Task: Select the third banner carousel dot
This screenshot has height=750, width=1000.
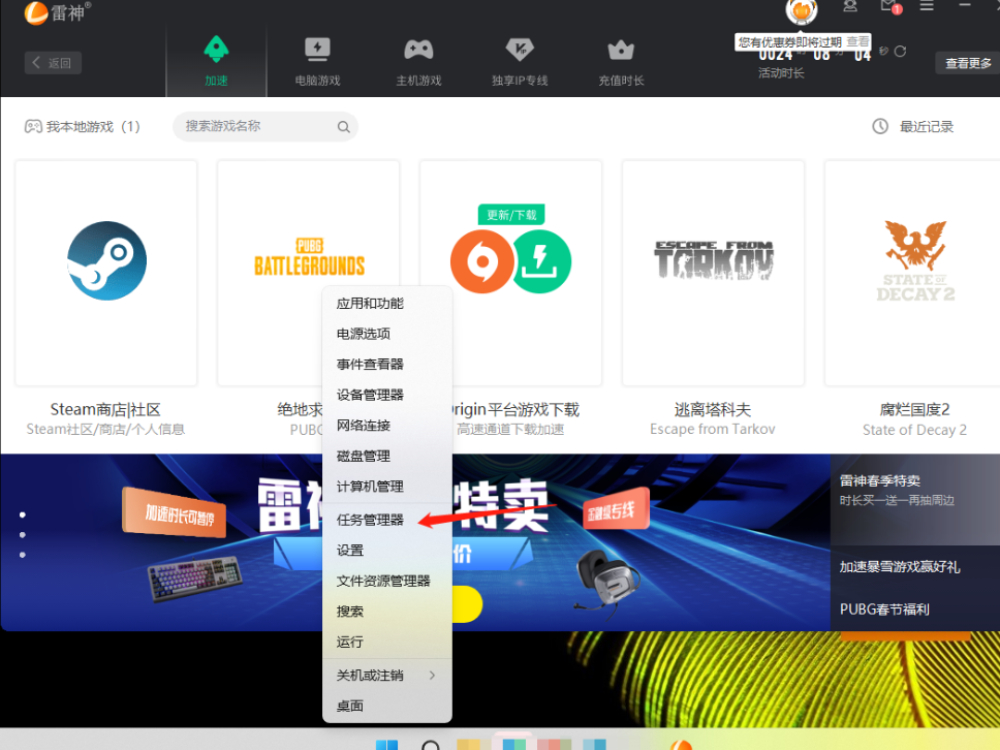Action: pos(22,555)
